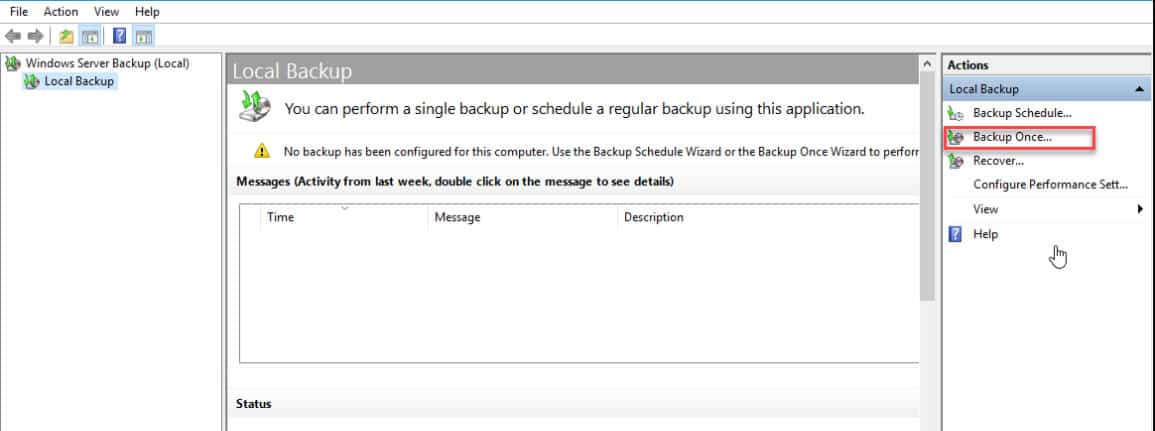Sort messages by Time column header

[x=343, y=217]
